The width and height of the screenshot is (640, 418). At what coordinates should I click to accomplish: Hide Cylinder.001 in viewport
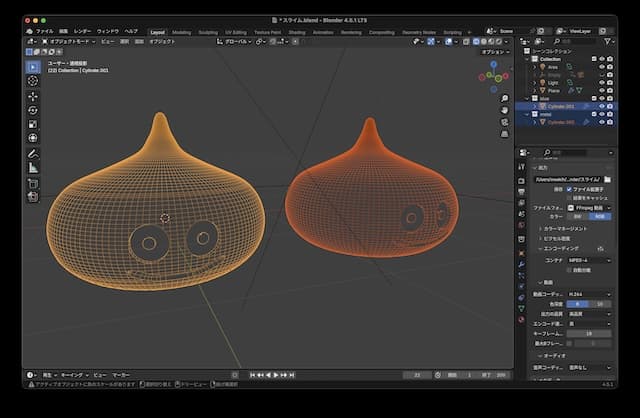(602, 106)
